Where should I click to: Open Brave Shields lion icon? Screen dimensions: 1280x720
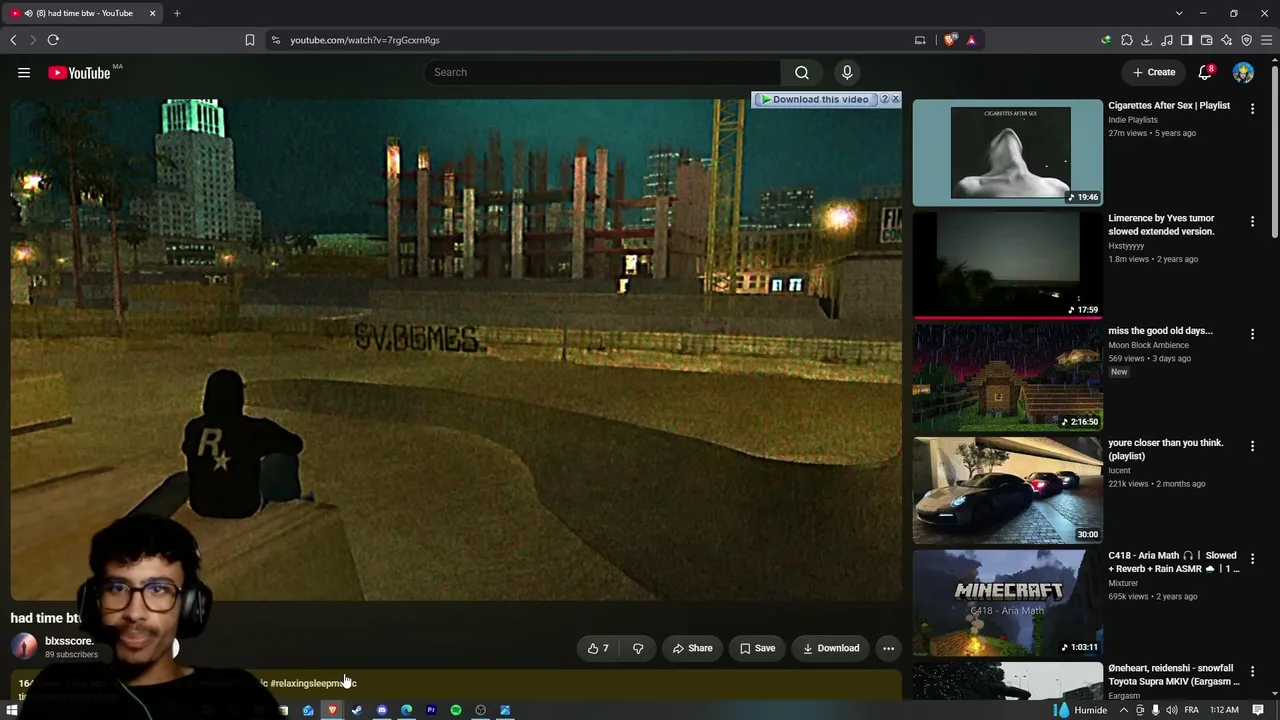click(x=950, y=40)
